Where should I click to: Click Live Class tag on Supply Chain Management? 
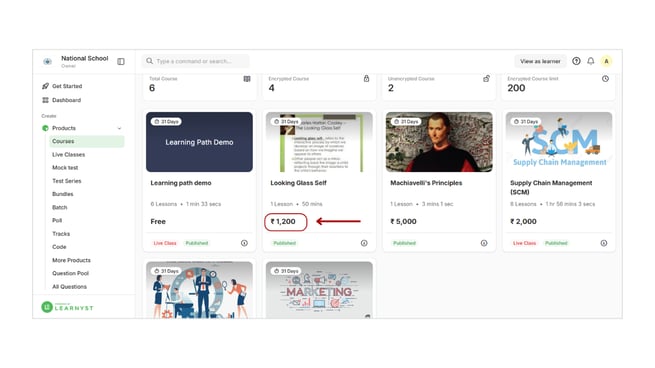524,243
